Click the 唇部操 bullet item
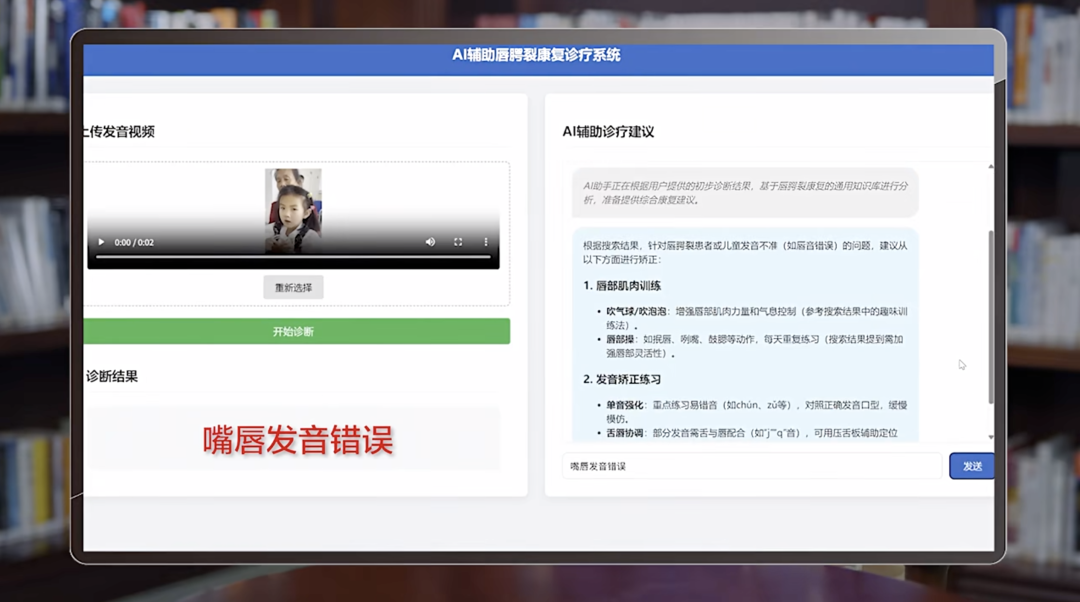The image size is (1080, 602). (754, 346)
